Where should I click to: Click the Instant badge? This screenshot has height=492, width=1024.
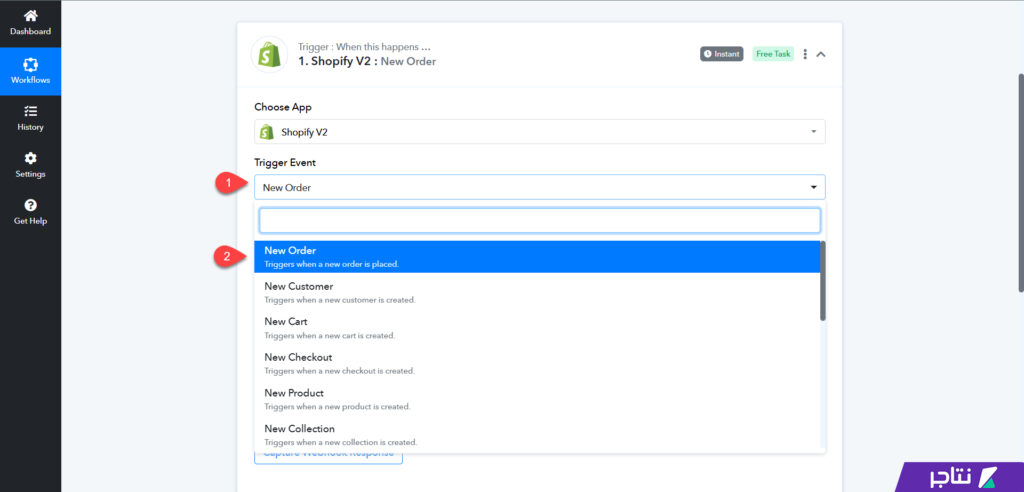[722, 54]
